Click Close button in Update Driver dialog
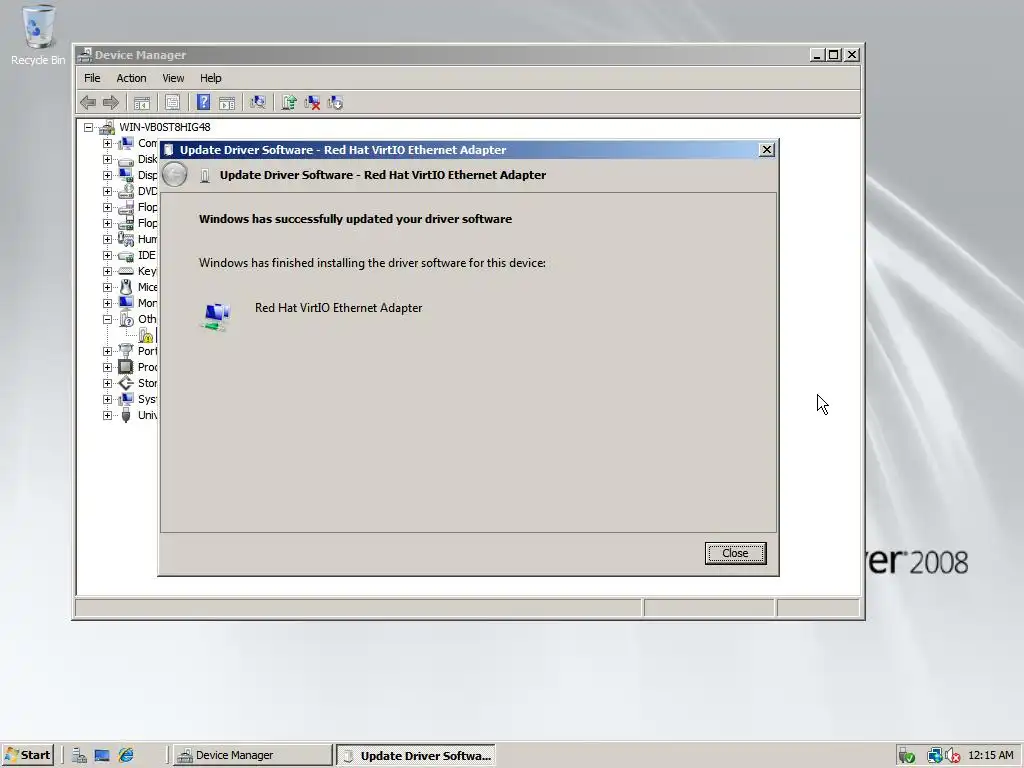 click(735, 553)
